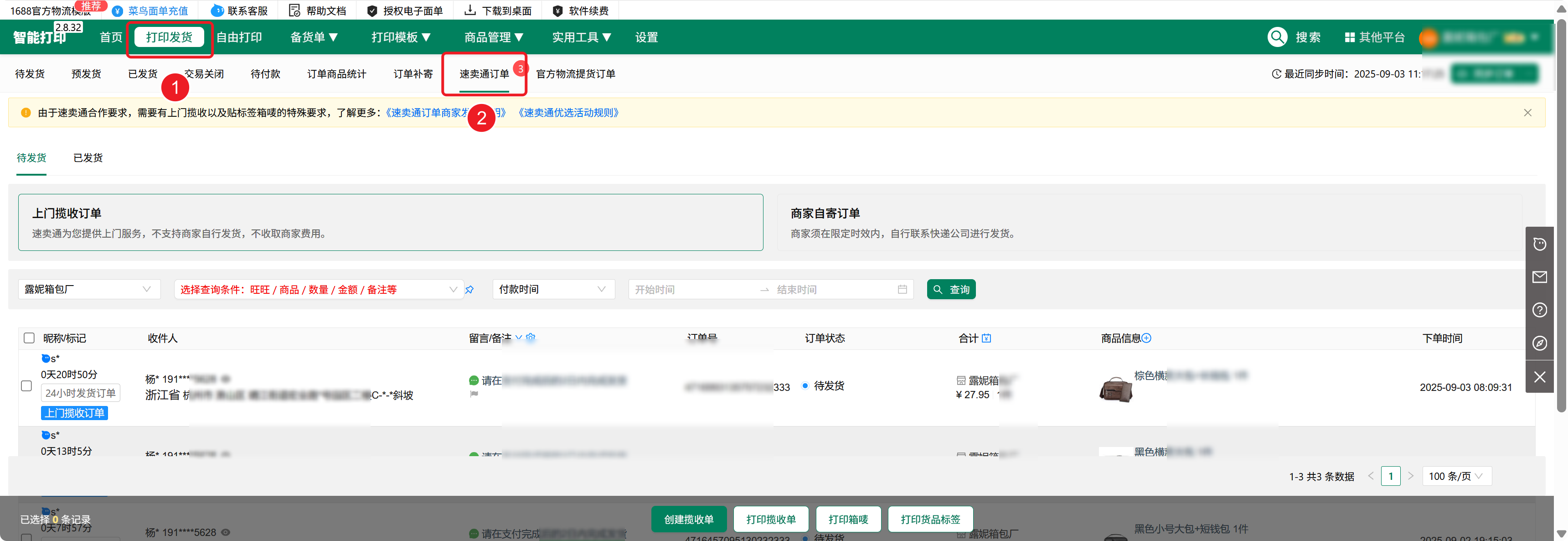Open the 露妮箱包厂 shop dropdown
This screenshot has width=1568, height=541.
point(89,289)
